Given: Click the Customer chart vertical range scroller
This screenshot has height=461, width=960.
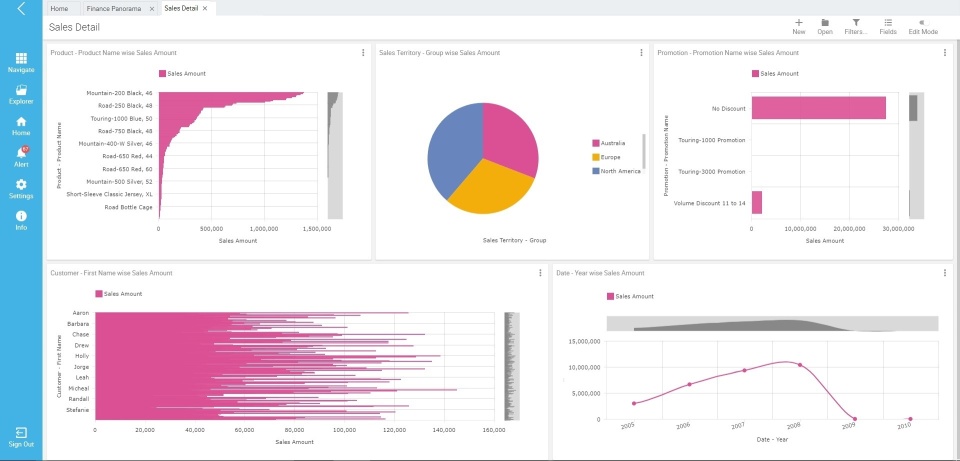Looking at the screenshot, I should (512, 366).
